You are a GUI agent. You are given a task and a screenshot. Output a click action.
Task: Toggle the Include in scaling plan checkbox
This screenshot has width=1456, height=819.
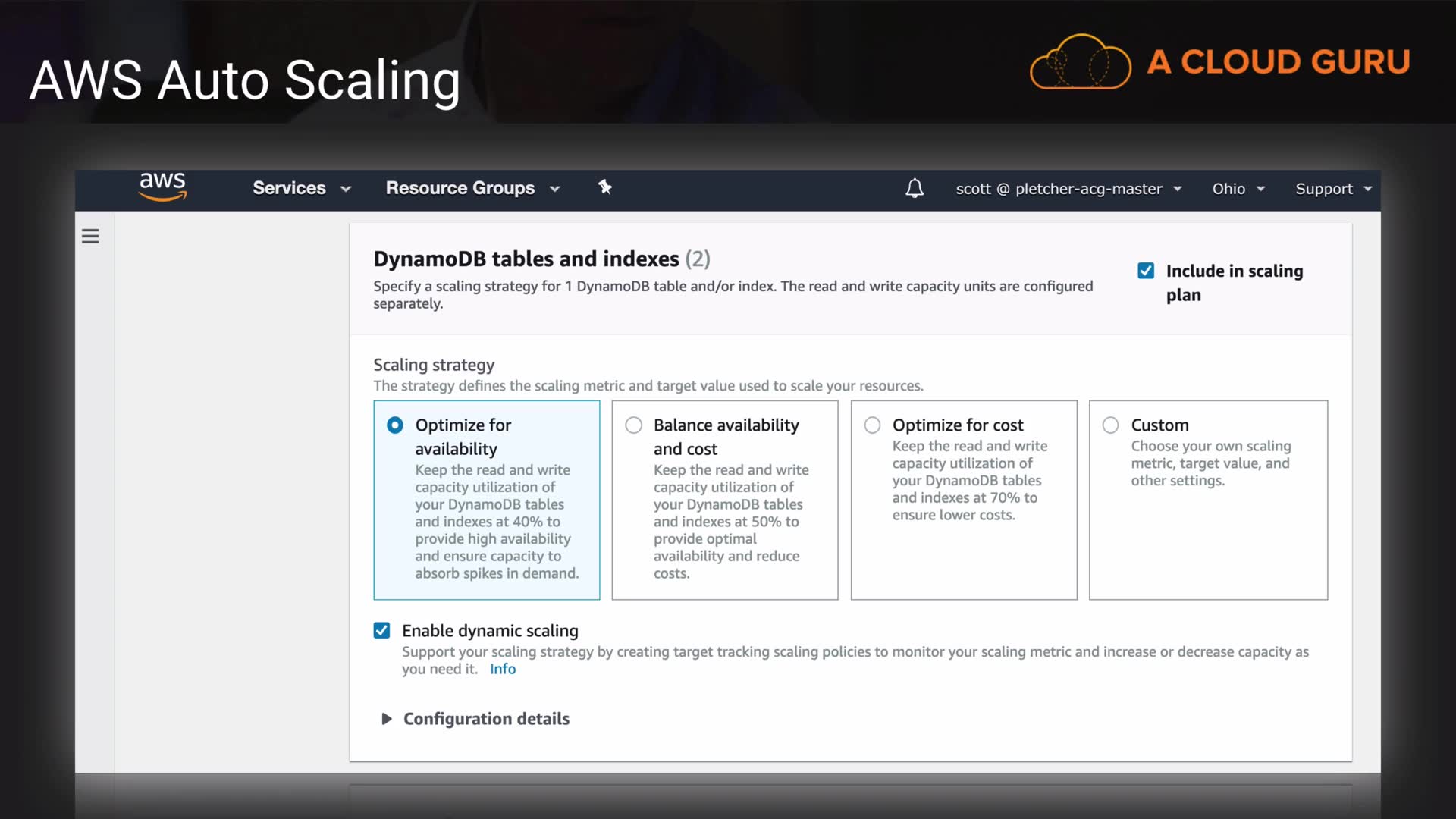tap(1146, 271)
